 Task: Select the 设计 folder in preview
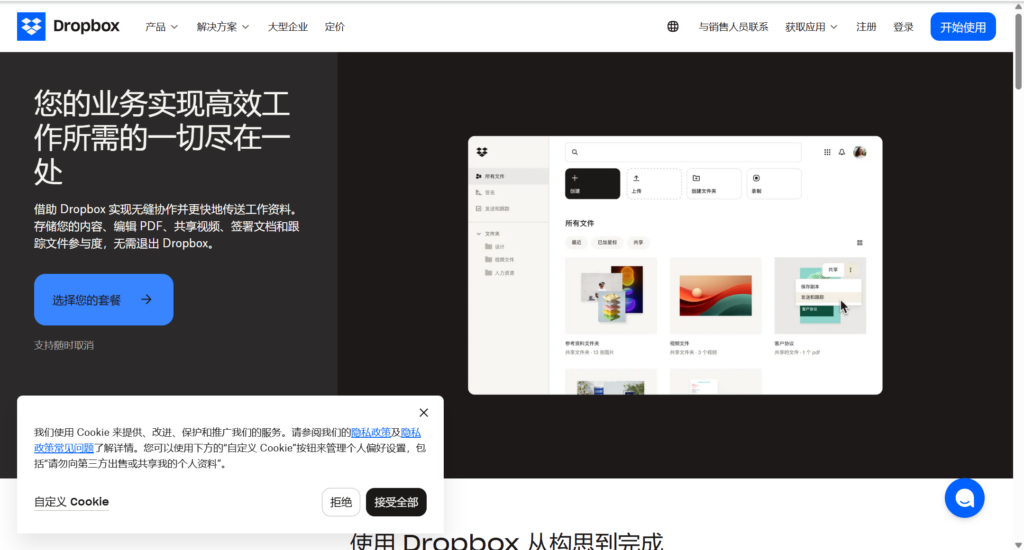(x=495, y=247)
